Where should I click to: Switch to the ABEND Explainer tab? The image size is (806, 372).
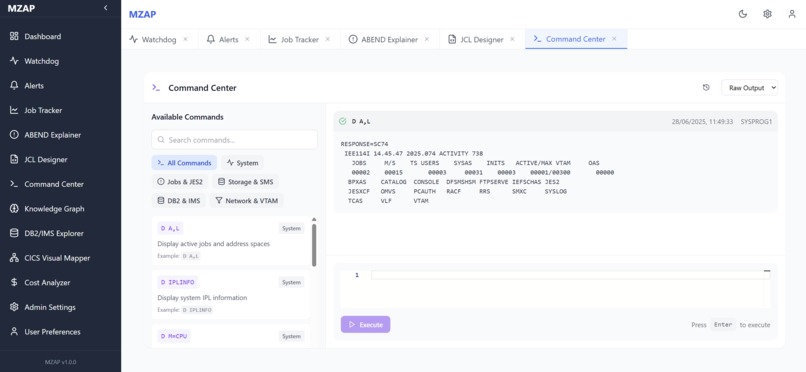(x=389, y=40)
